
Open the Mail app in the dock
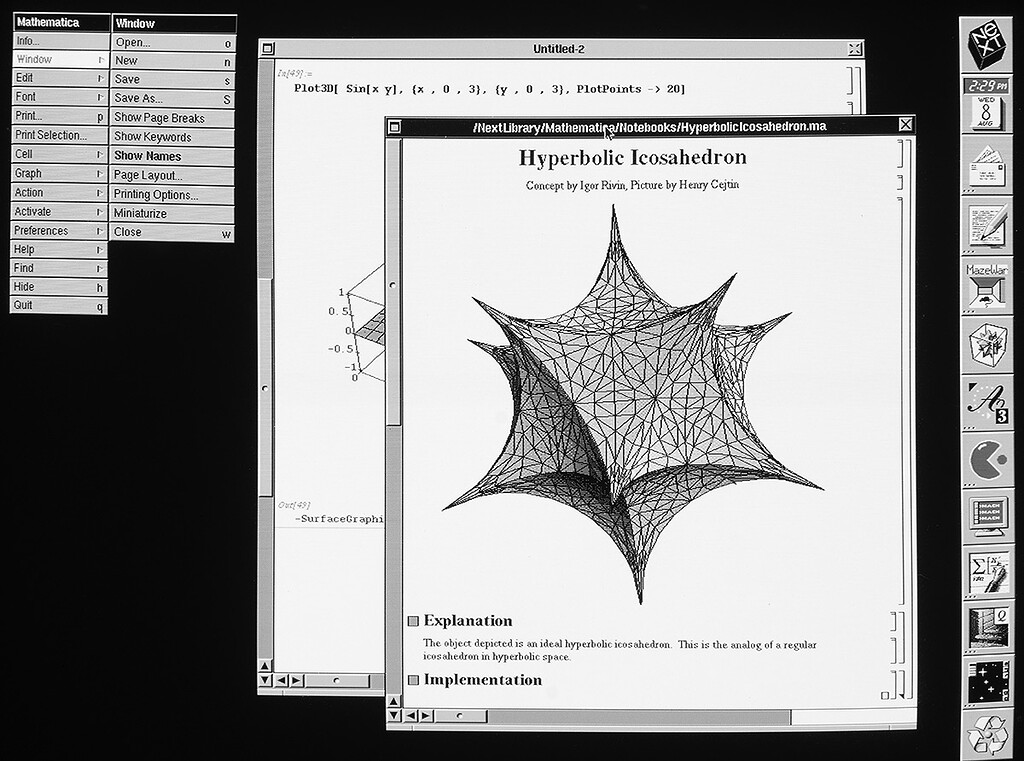(x=986, y=166)
